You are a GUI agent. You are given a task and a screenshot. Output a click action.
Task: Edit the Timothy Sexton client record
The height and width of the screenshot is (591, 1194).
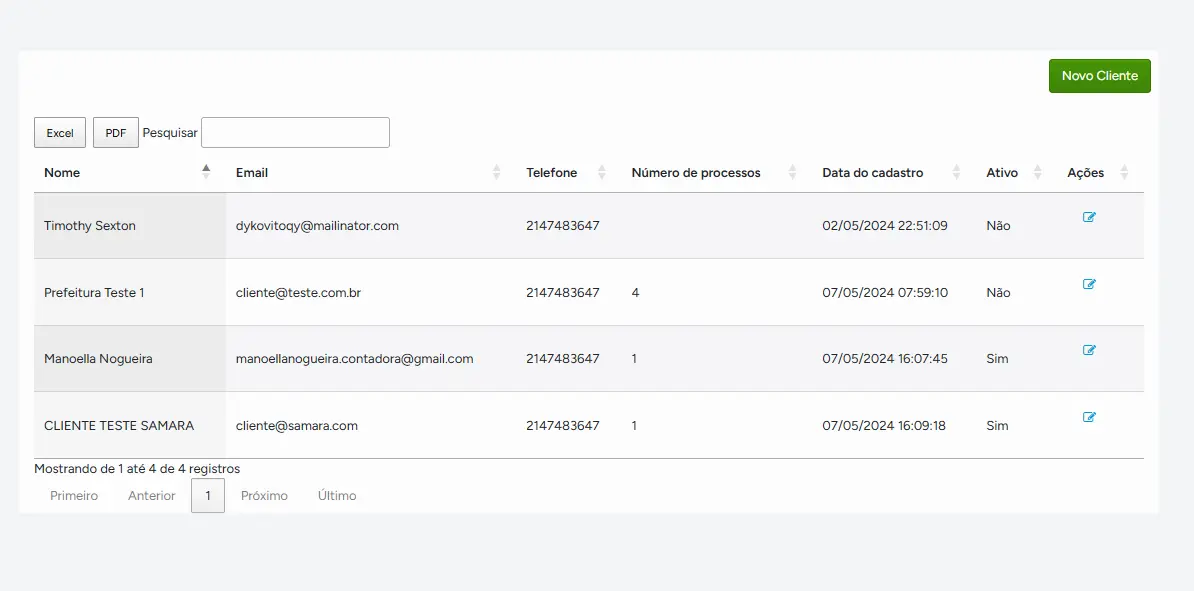[x=1089, y=217]
